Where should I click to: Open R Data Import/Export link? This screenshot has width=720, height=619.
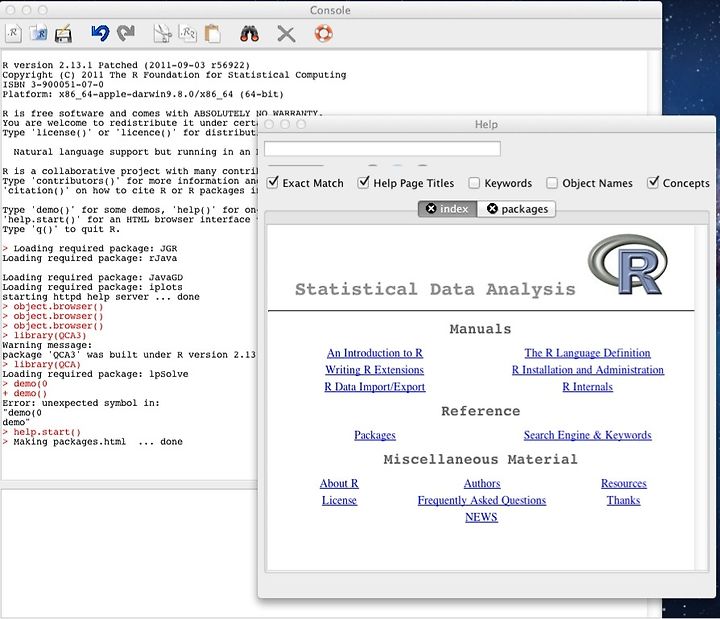click(x=375, y=387)
